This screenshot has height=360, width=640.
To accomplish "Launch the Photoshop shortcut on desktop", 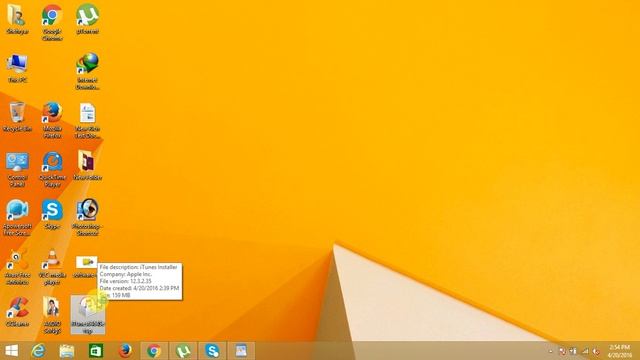I will point(87,218).
